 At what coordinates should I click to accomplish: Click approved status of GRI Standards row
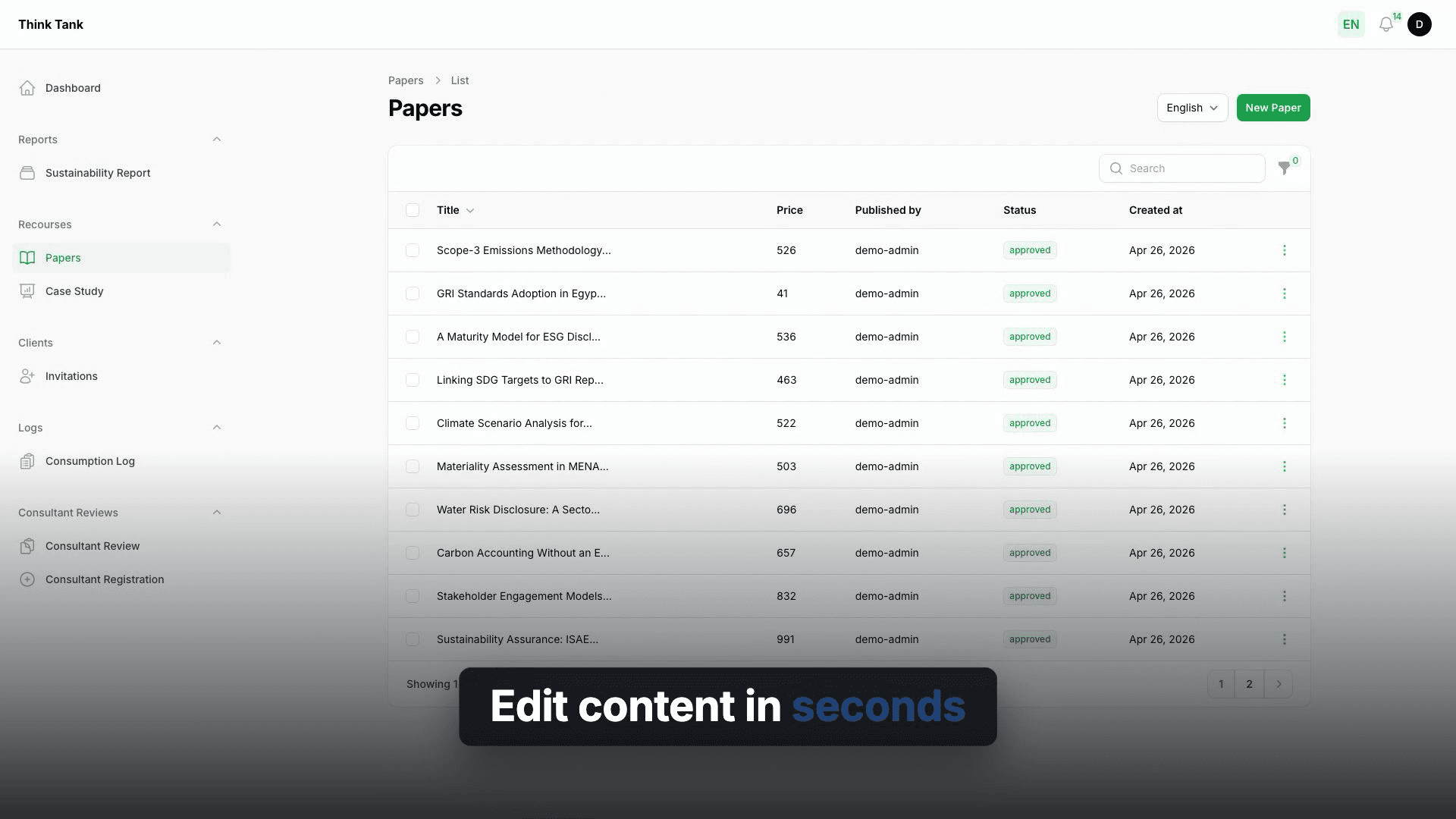coord(1030,293)
